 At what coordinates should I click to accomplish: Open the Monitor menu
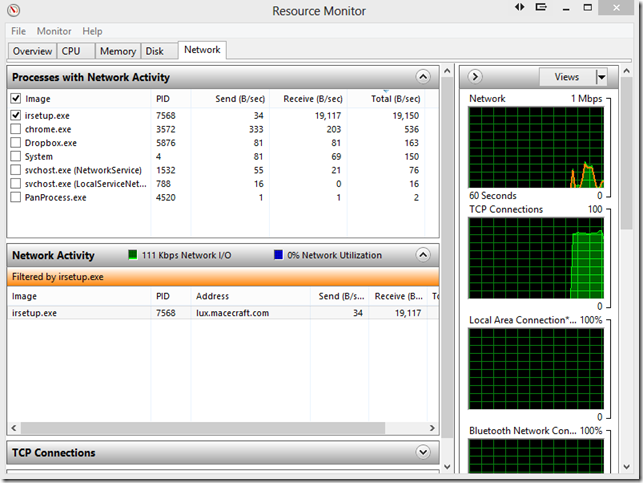(x=54, y=31)
